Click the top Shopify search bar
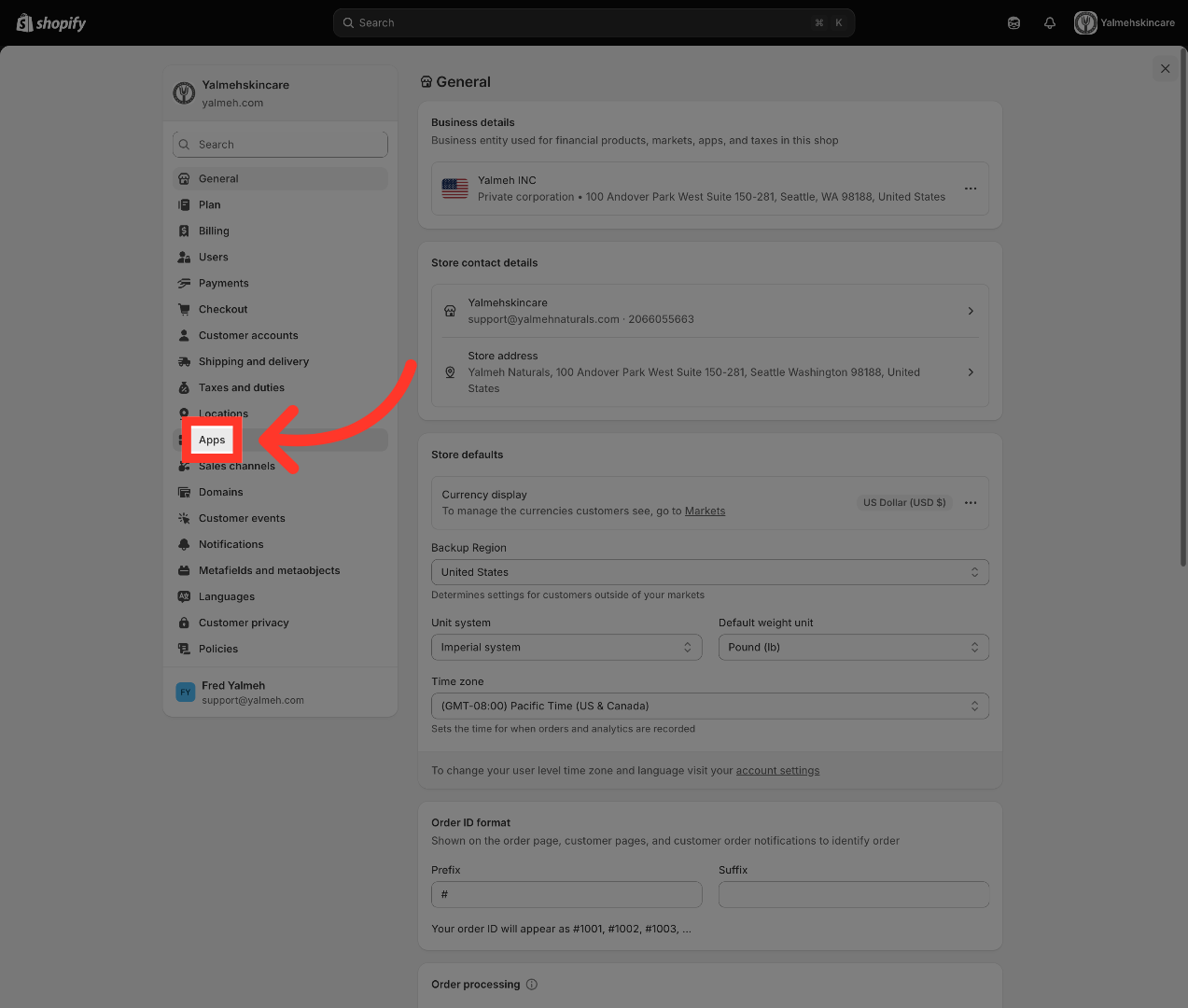The height and width of the screenshot is (1008, 1188). (x=594, y=23)
